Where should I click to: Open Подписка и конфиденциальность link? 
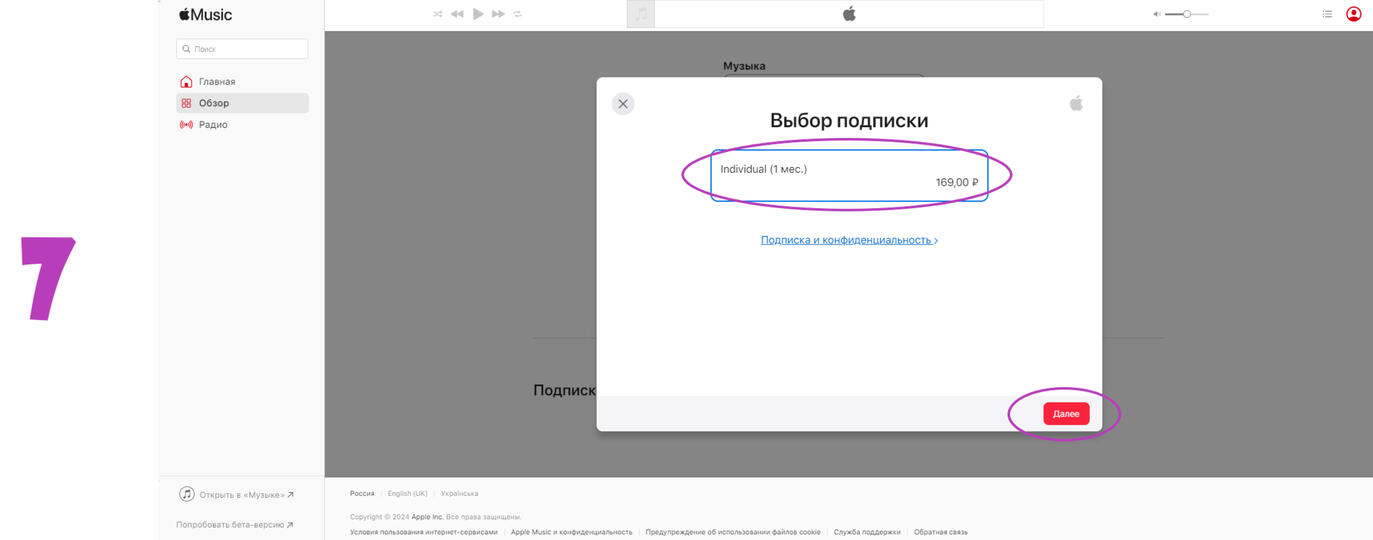(x=849, y=240)
